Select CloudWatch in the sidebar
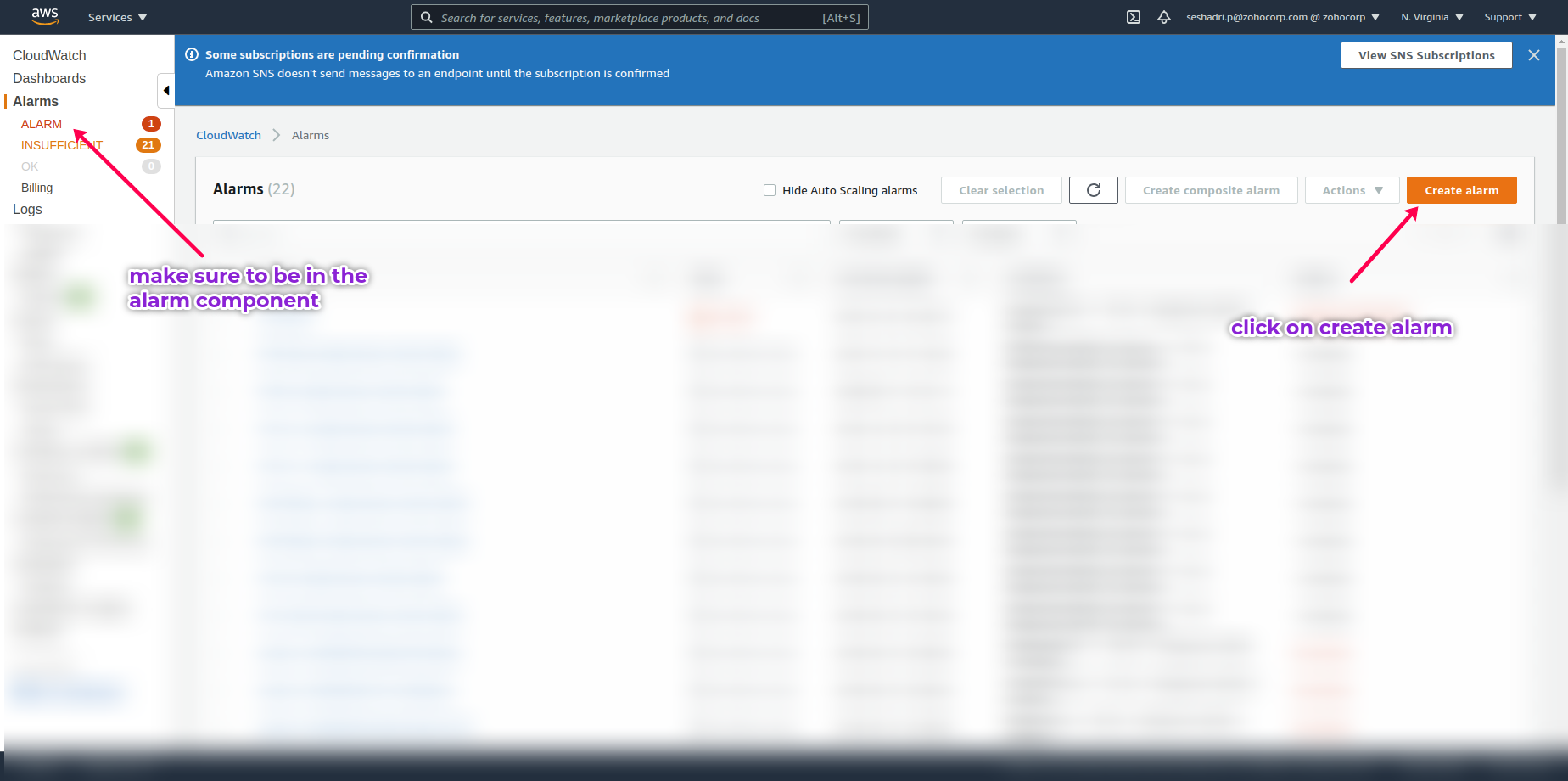 tap(49, 55)
